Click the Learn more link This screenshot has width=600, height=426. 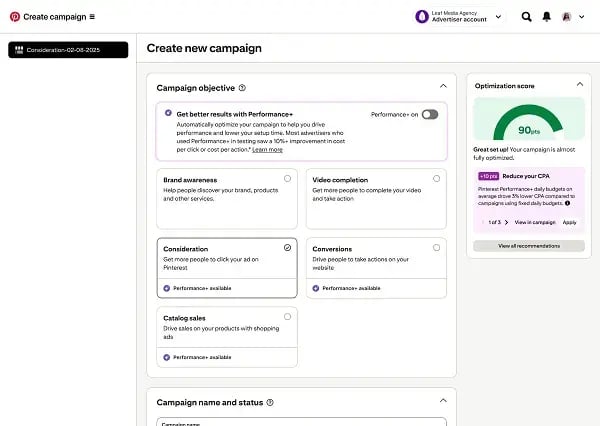pos(267,150)
